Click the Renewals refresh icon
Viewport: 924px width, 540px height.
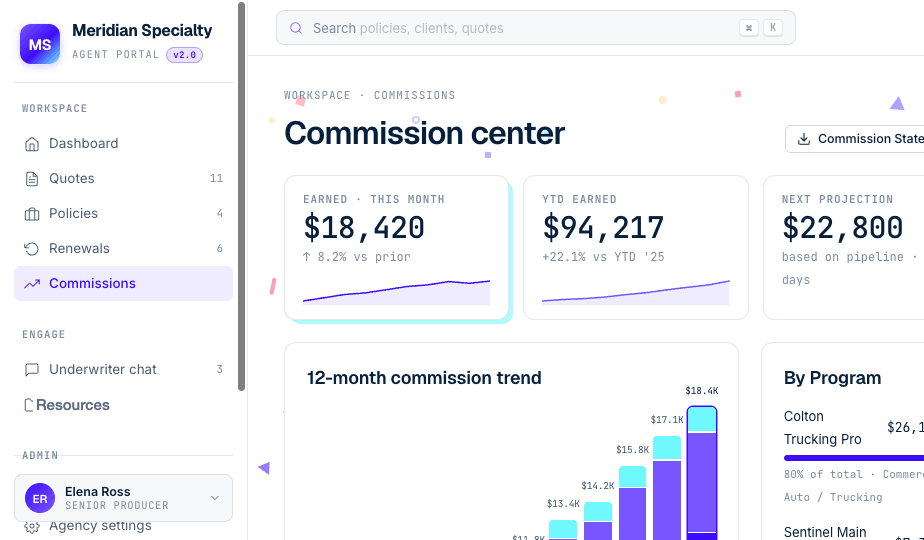coord(32,249)
